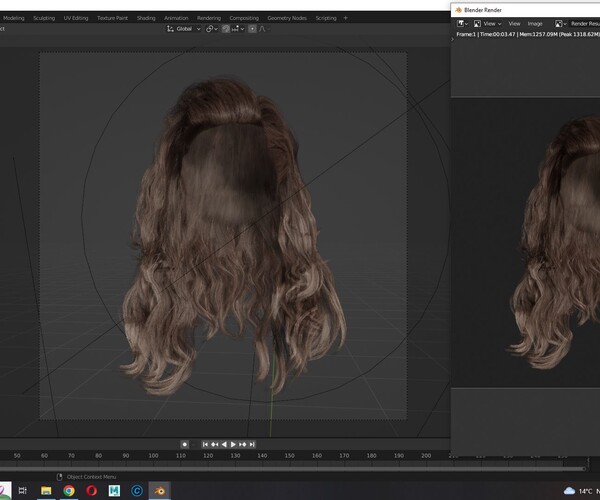Toggle proportional editing button
This screenshot has width=600, height=500.
point(252,29)
